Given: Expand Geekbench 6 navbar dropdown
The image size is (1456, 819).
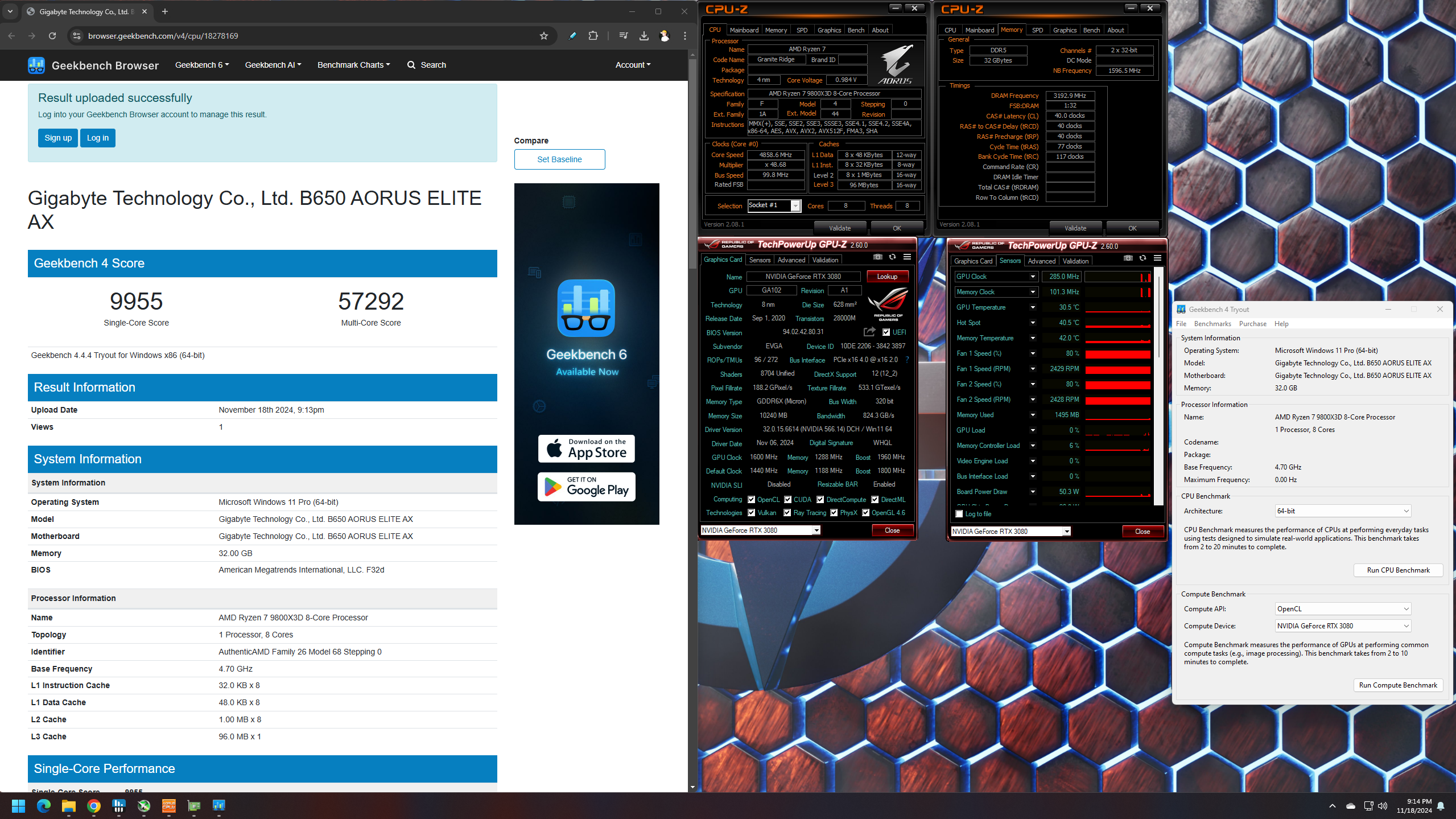Looking at the screenshot, I should (202, 65).
